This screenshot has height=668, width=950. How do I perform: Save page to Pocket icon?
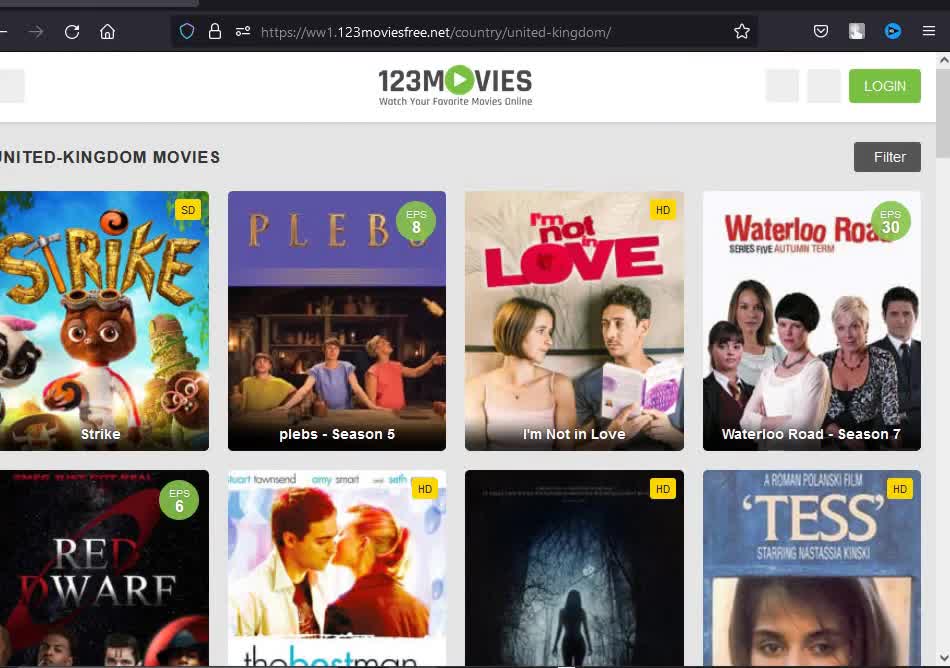(x=821, y=31)
